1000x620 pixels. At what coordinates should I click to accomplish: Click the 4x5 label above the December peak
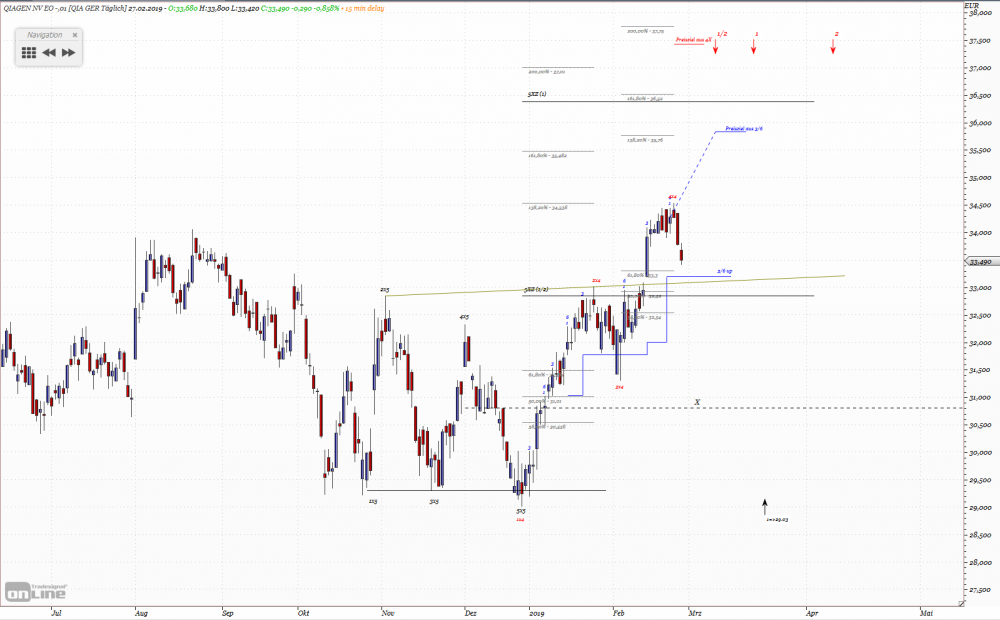[x=464, y=316]
